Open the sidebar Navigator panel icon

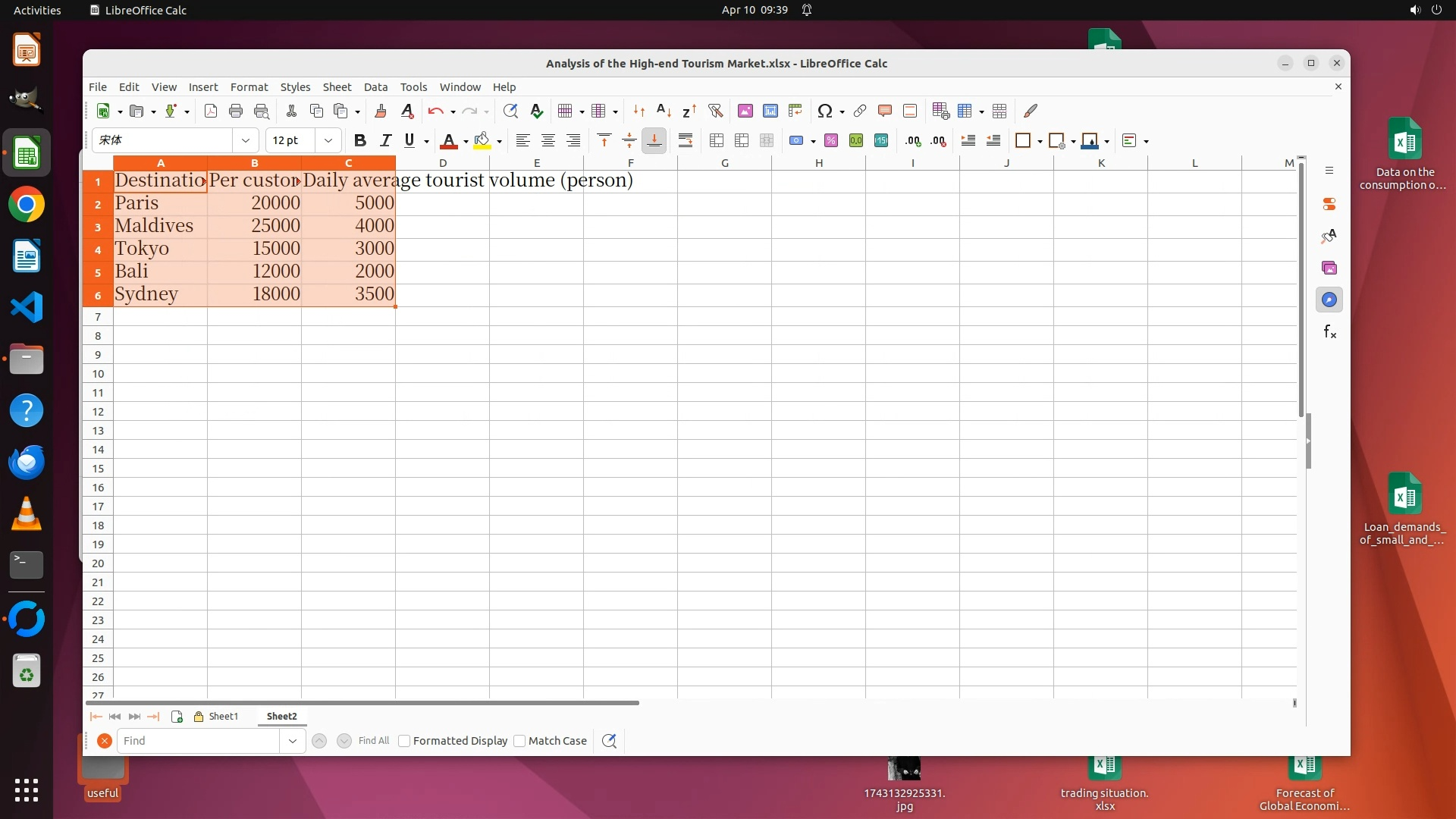(1329, 300)
